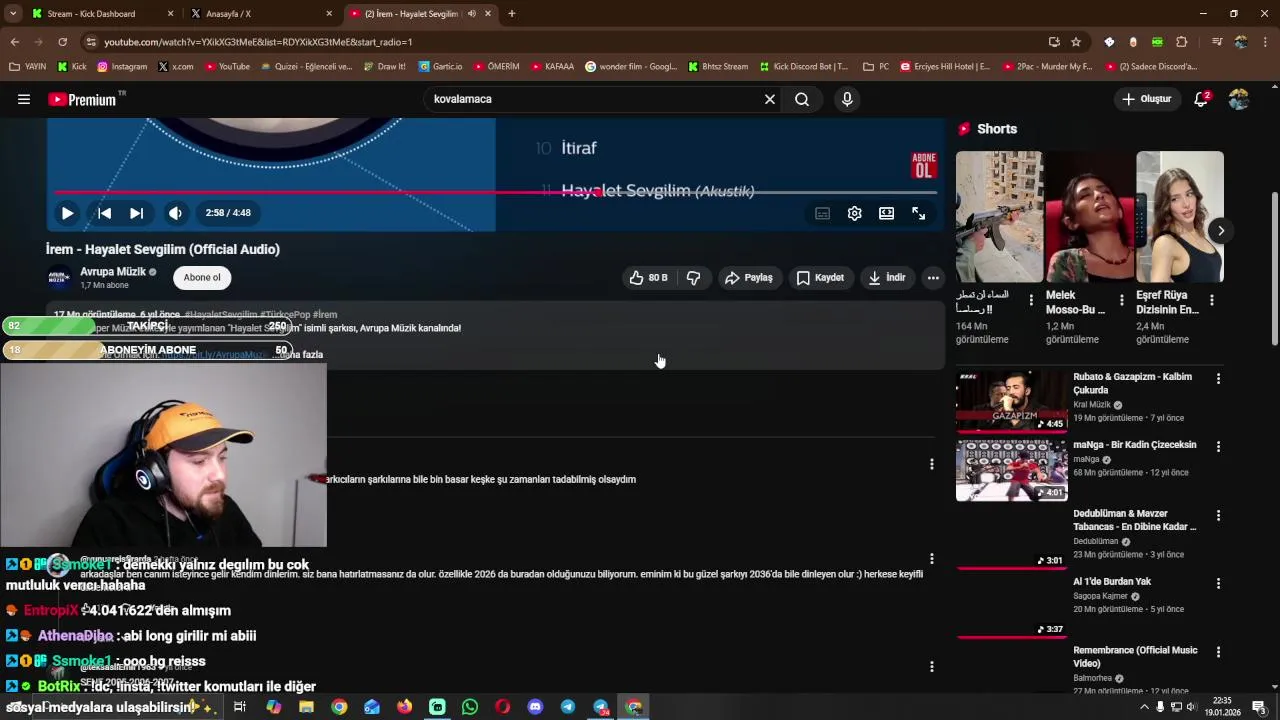Skip to next video in player
Screen dimensions: 1280x720
point(137,213)
